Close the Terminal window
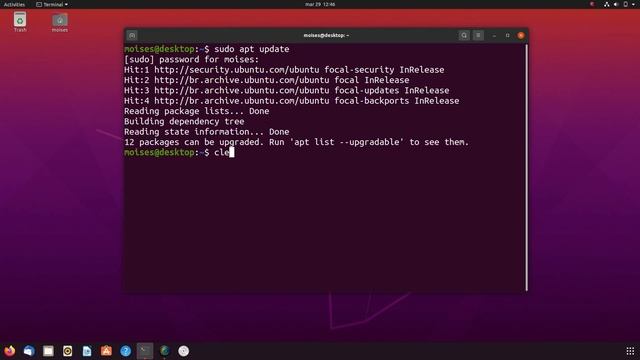 pos(521,36)
